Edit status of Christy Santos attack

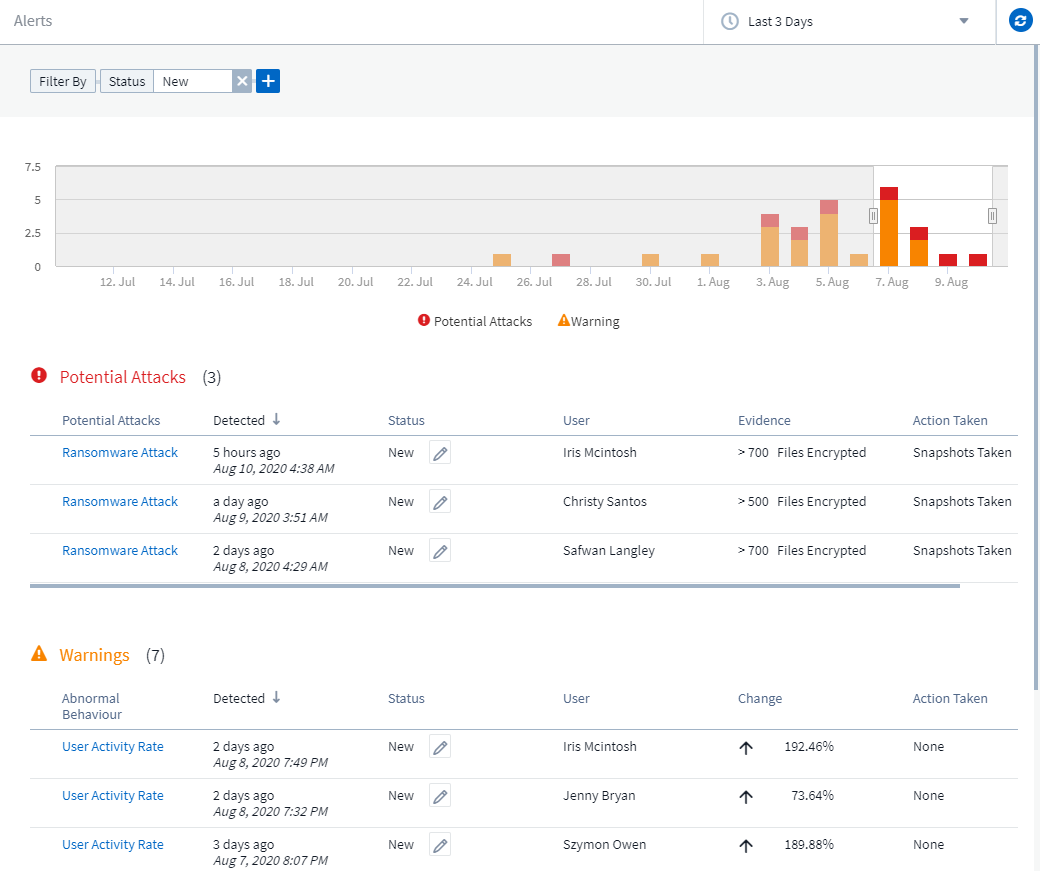440,502
